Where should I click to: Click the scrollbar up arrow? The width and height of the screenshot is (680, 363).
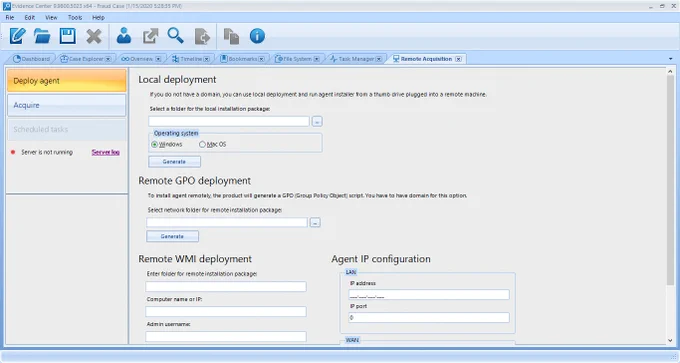point(670,72)
